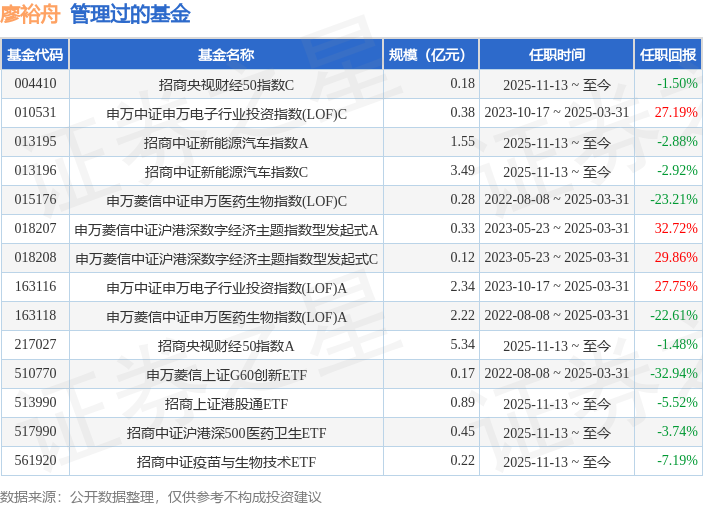Click return value 29.86%

tap(676, 257)
